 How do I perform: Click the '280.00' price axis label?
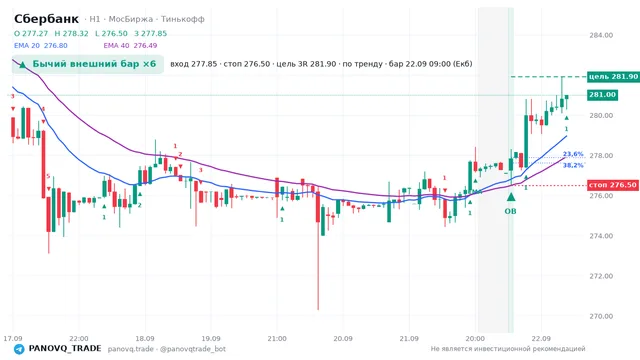coord(601,116)
